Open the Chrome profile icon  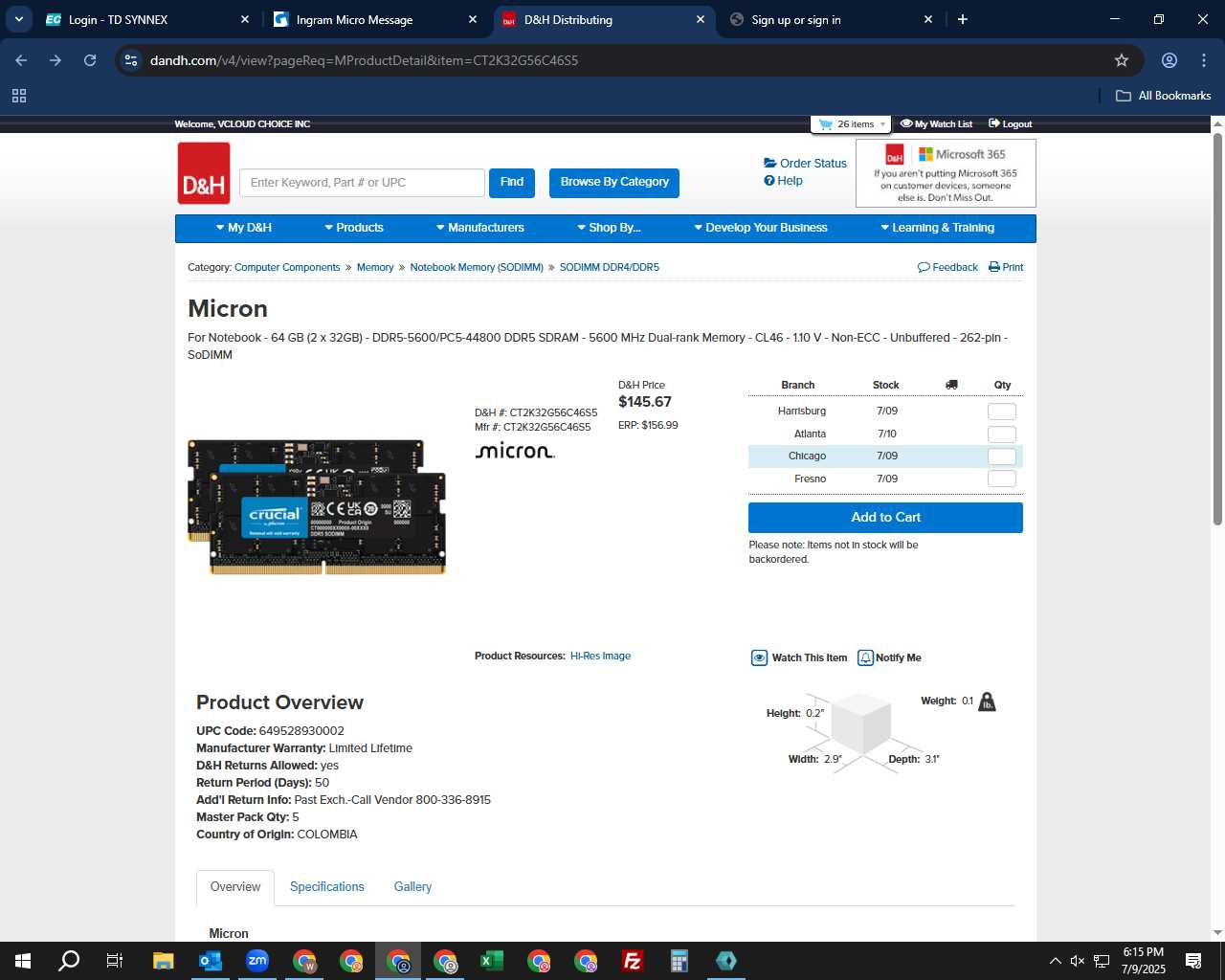pos(1169,60)
